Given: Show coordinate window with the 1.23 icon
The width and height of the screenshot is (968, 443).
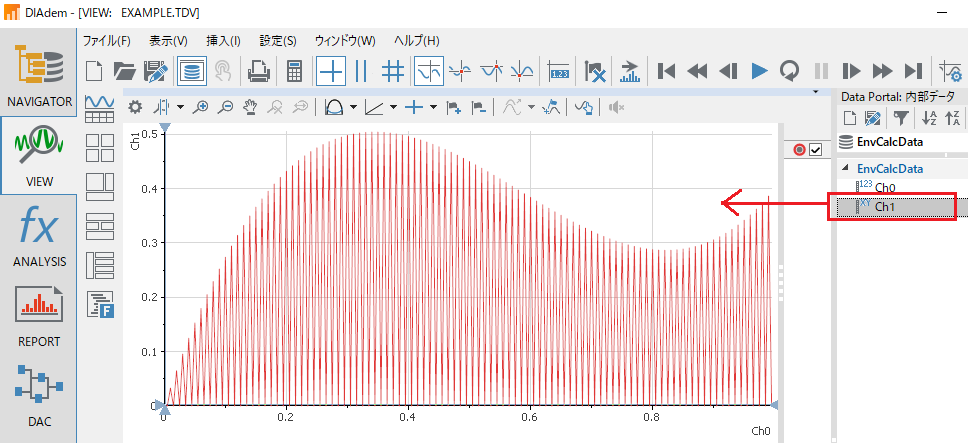Looking at the screenshot, I should [x=558, y=72].
